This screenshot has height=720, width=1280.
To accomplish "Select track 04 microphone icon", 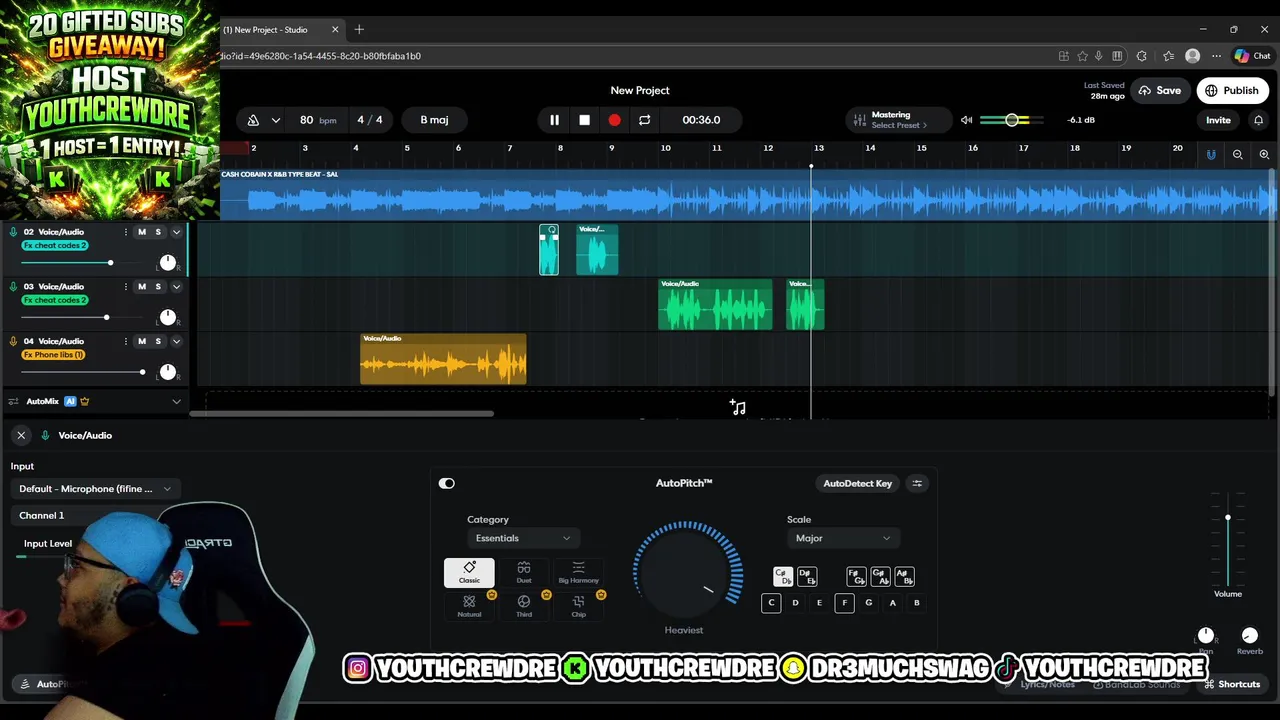I will [13, 341].
